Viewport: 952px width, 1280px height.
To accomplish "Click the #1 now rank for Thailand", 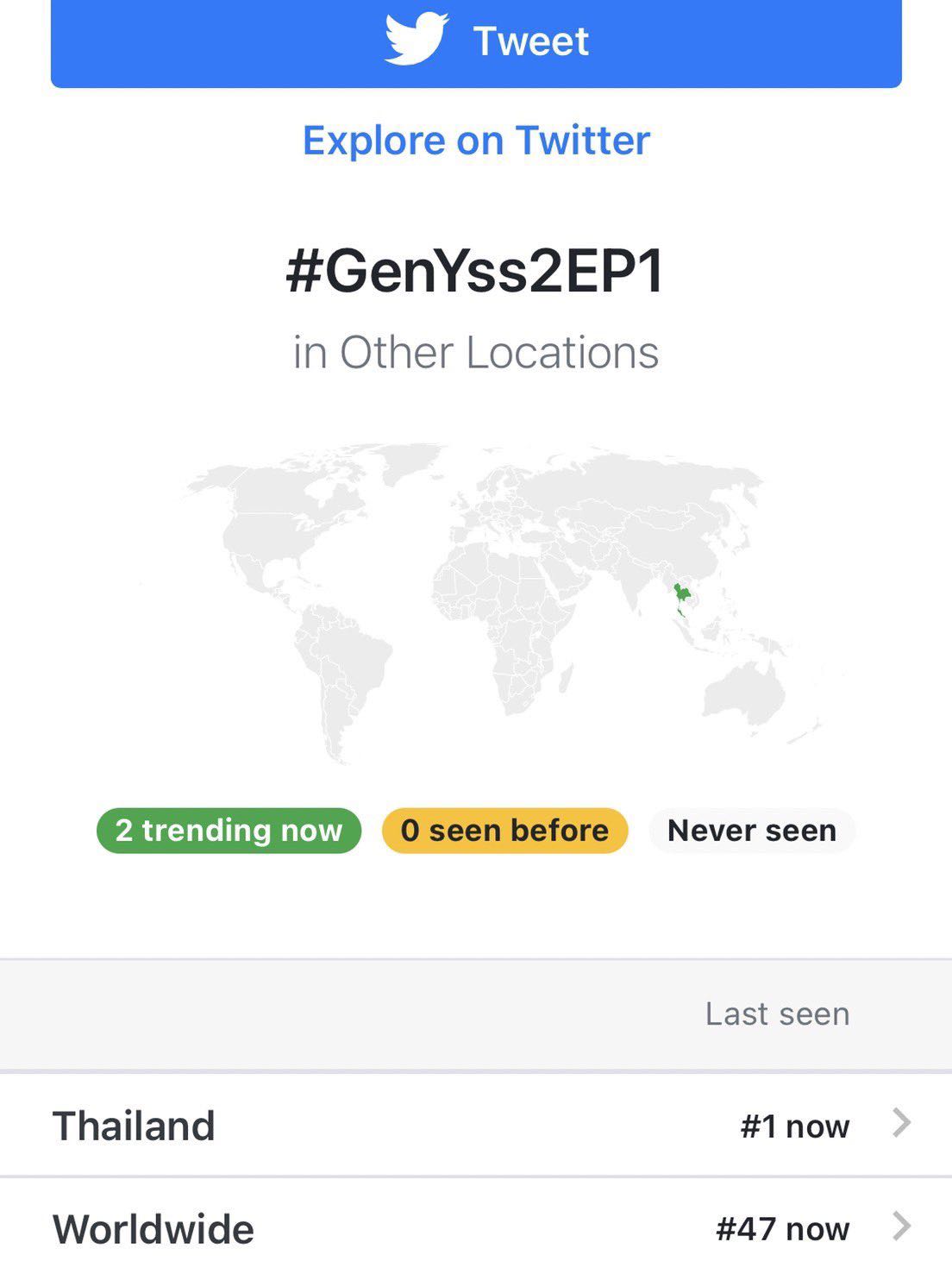I will click(794, 1126).
